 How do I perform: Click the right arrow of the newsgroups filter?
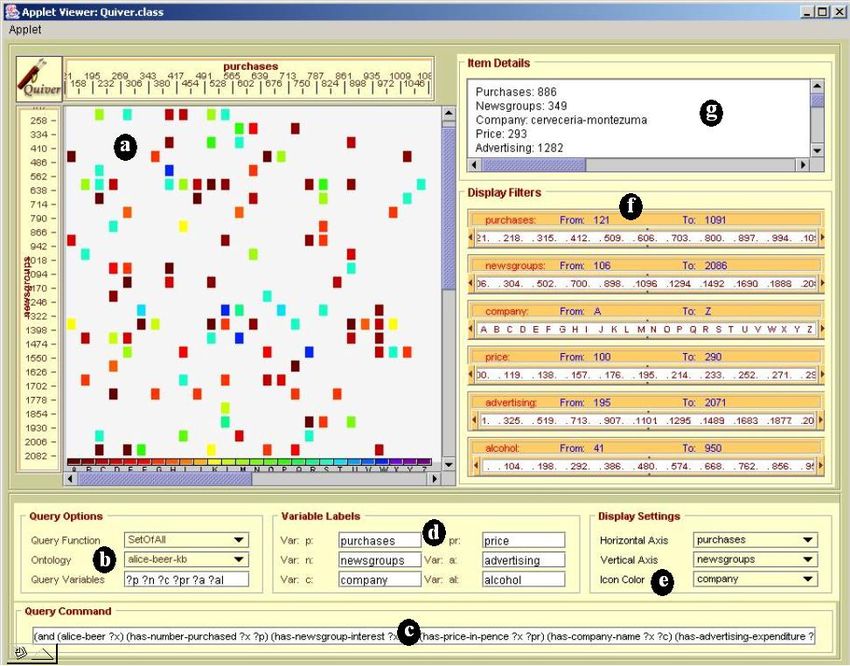coord(822,283)
